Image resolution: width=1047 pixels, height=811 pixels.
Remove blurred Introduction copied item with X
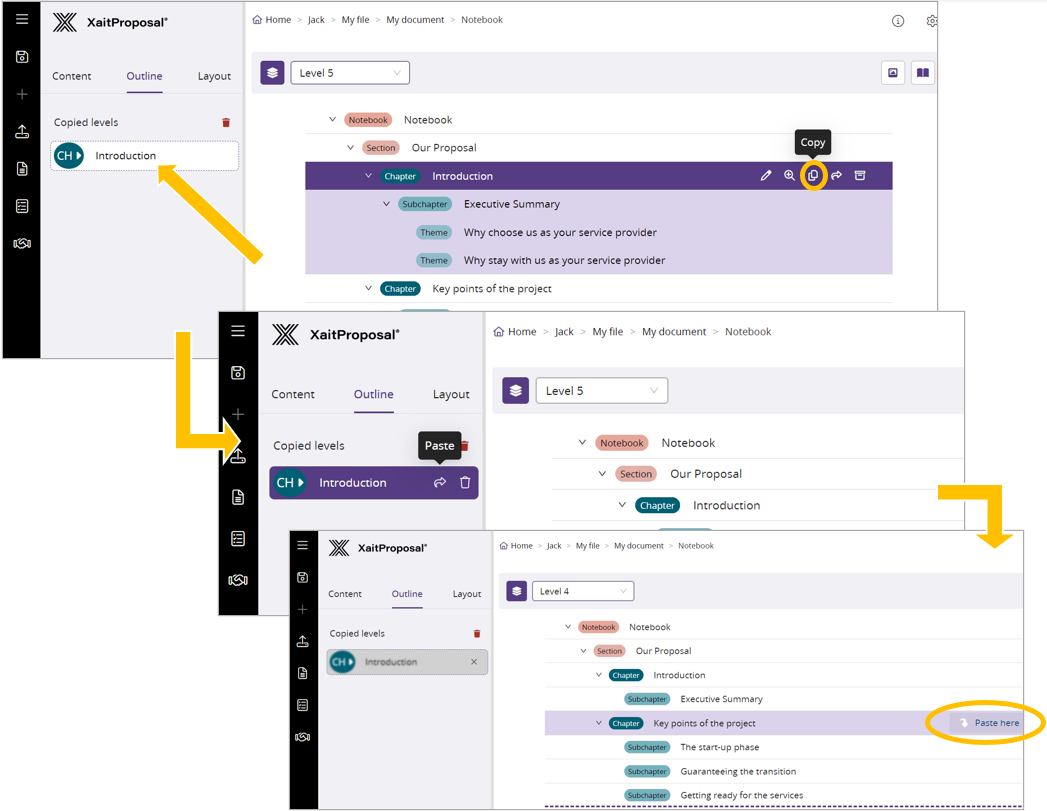(474, 662)
